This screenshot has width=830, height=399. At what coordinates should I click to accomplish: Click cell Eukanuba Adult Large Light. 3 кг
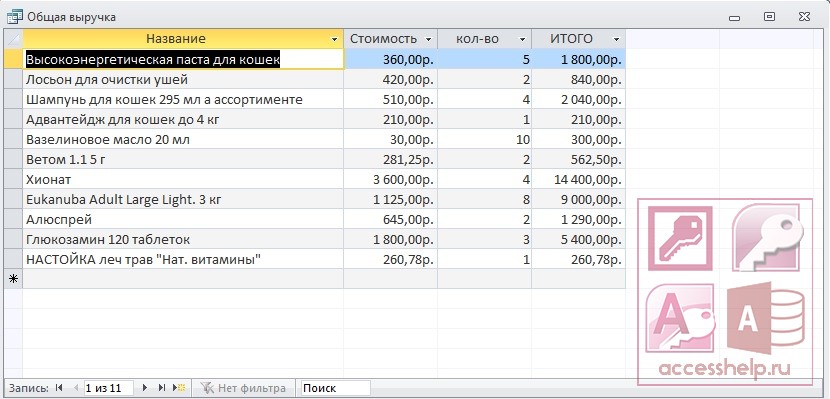click(183, 200)
